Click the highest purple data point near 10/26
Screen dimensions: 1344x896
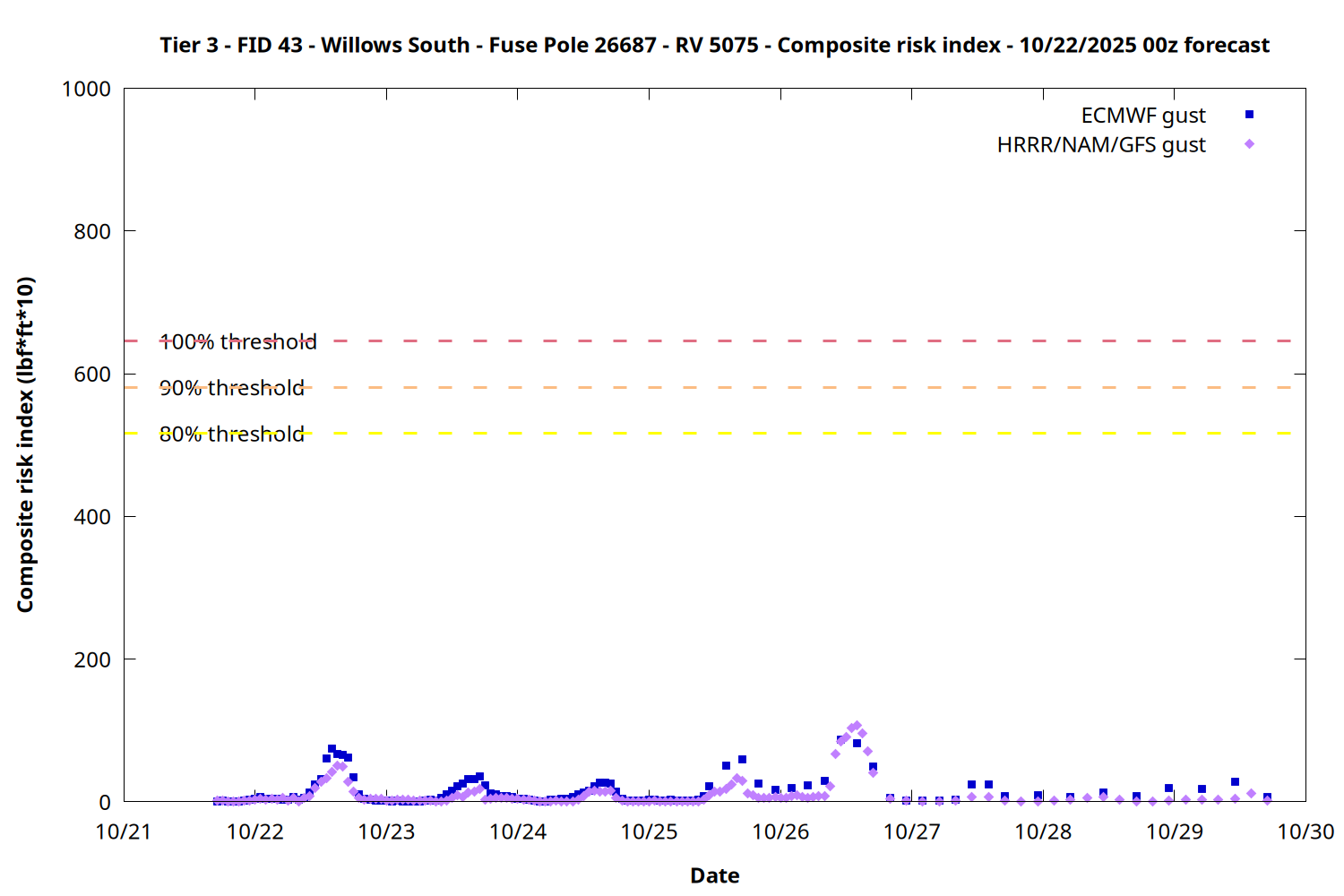point(857,726)
